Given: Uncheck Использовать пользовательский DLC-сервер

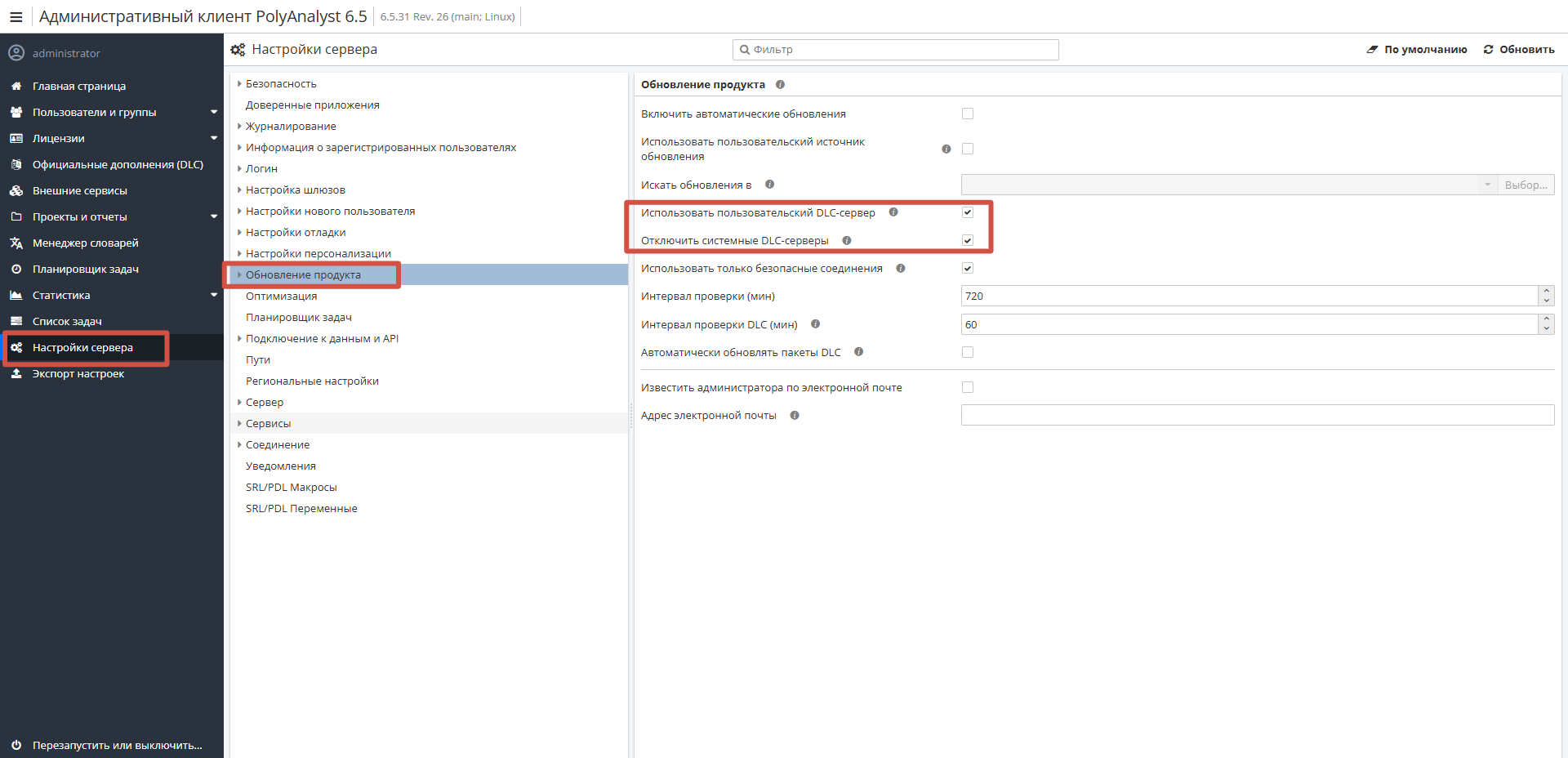Looking at the screenshot, I should click(x=968, y=212).
